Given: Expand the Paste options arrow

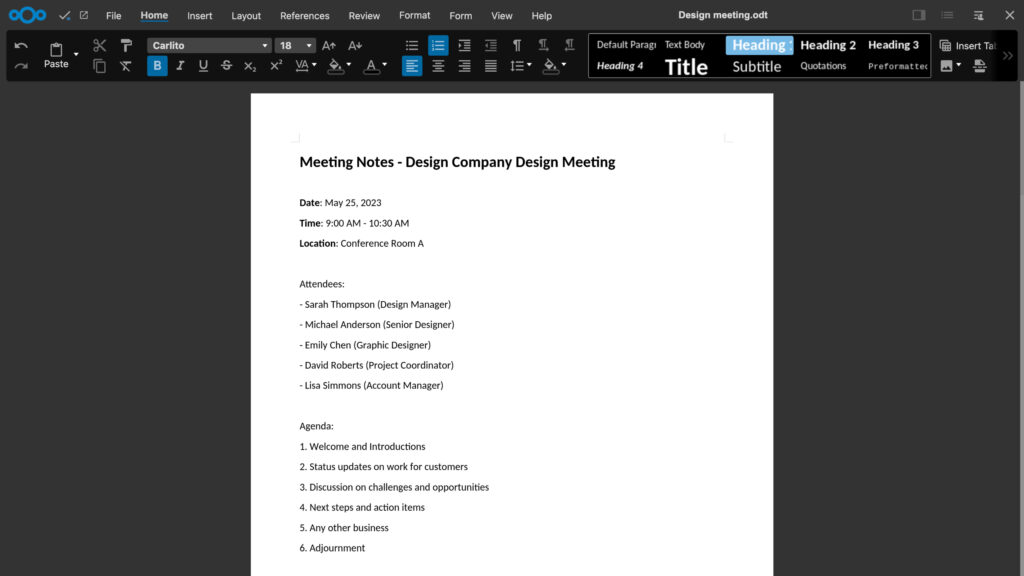Looking at the screenshot, I should click(x=76, y=54).
